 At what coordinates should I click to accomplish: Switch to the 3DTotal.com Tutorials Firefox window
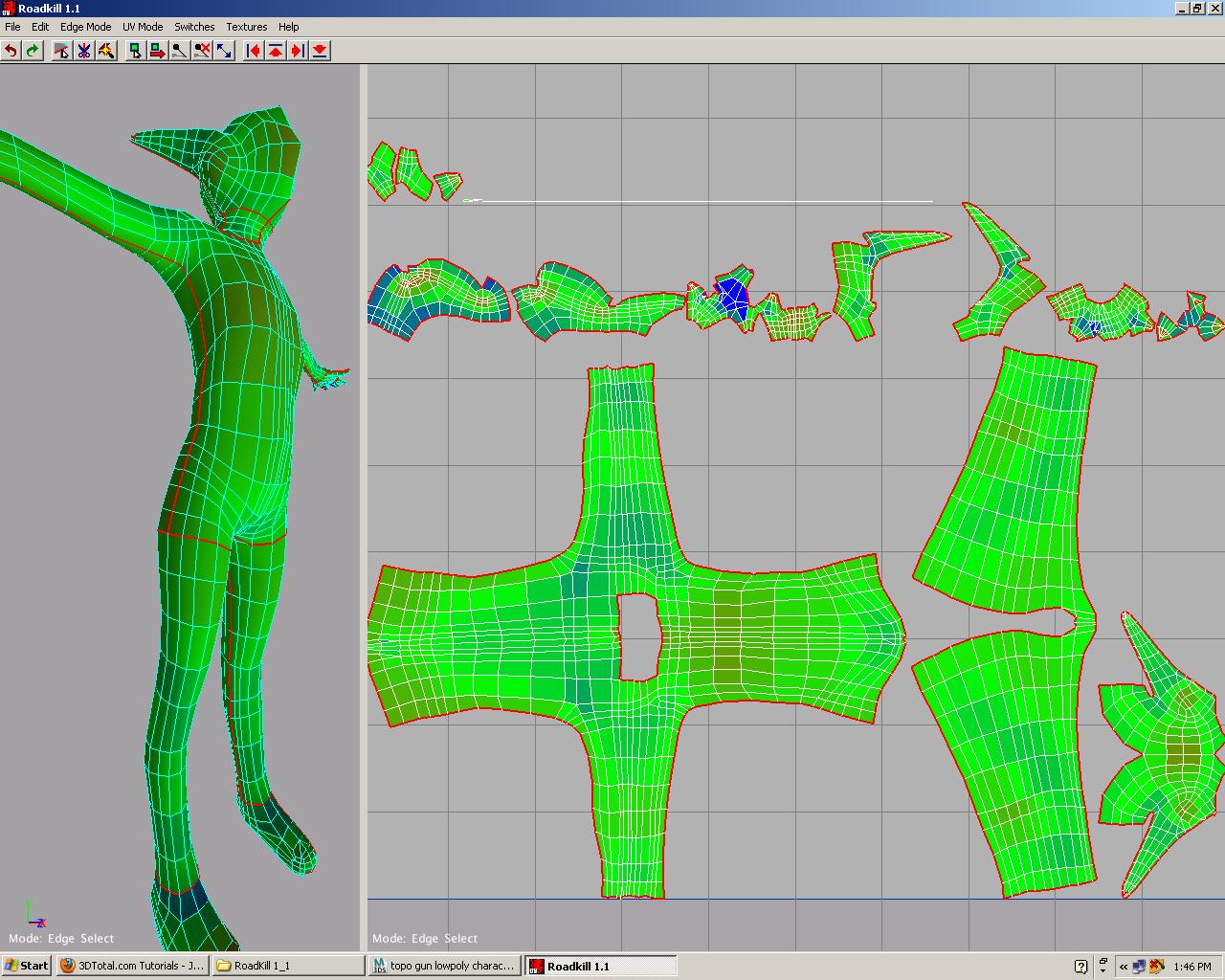coord(131,966)
